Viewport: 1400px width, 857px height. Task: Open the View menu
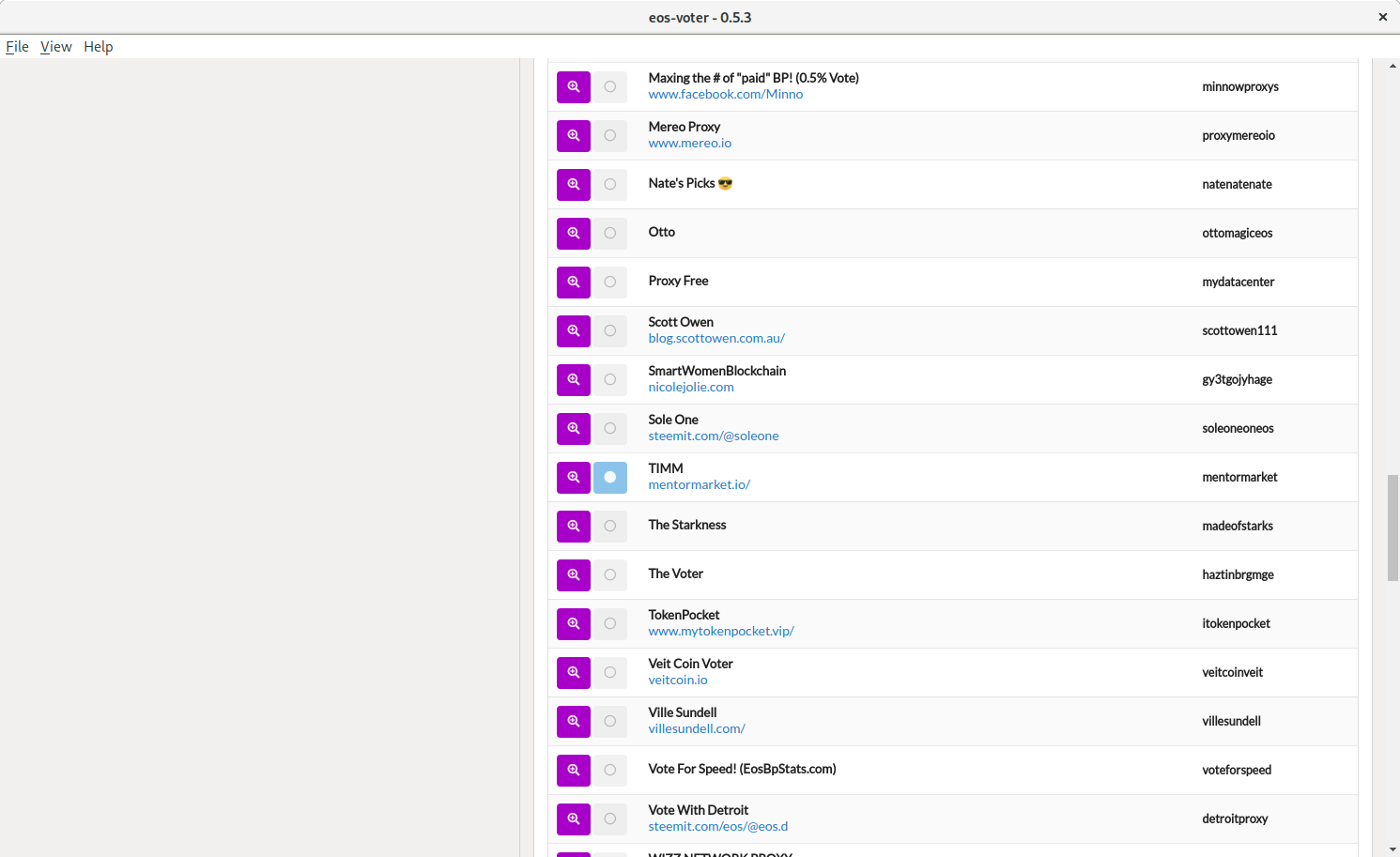(56, 47)
